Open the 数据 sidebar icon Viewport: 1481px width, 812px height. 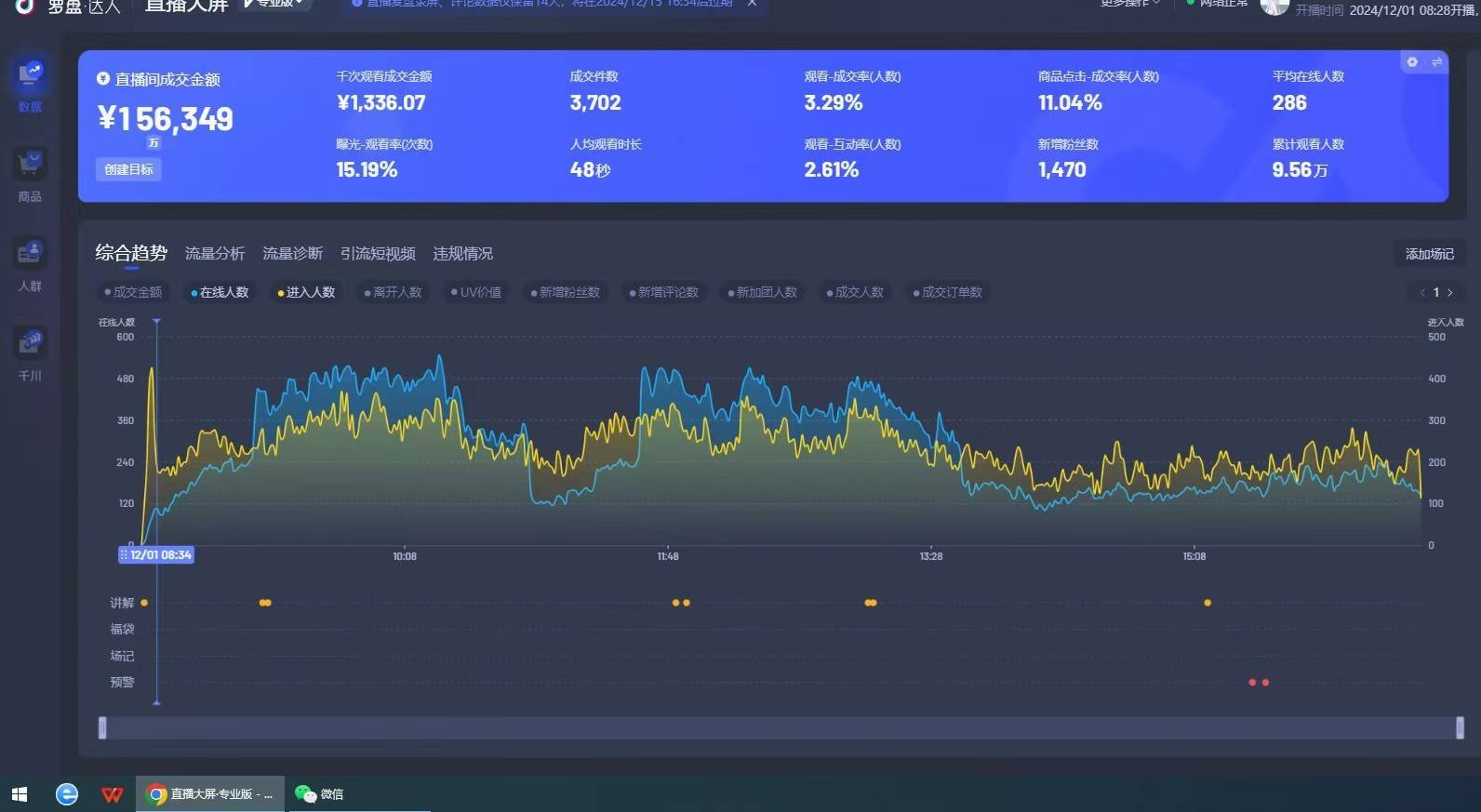(x=30, y=82)
